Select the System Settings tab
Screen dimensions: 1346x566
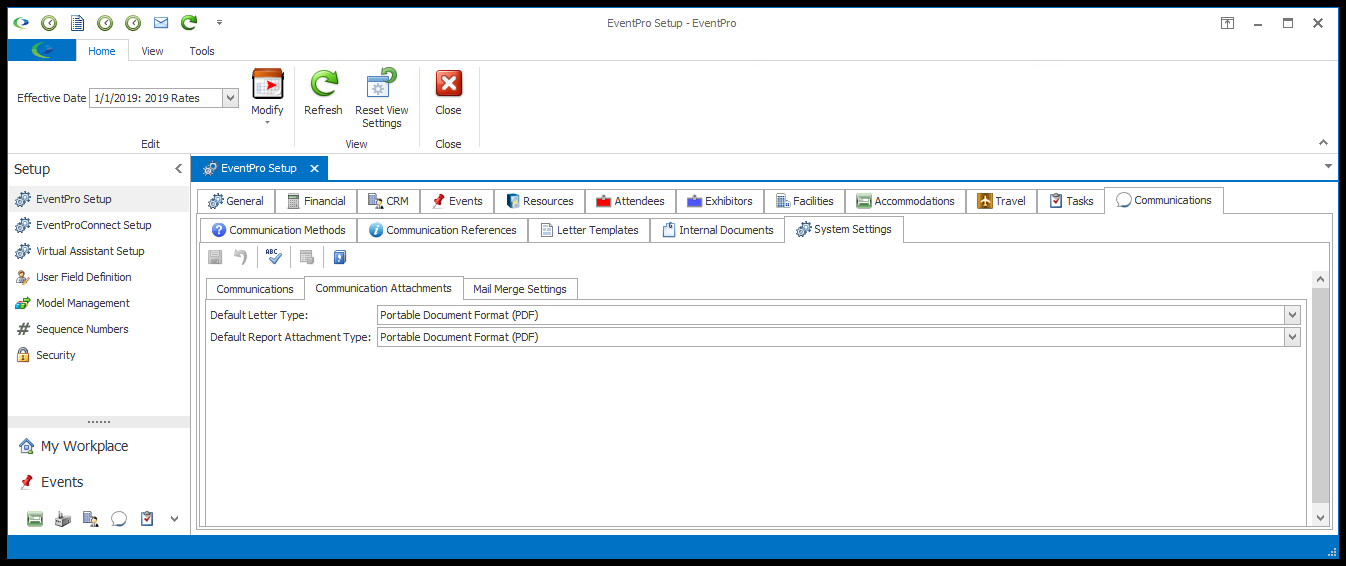pos(844,229)
